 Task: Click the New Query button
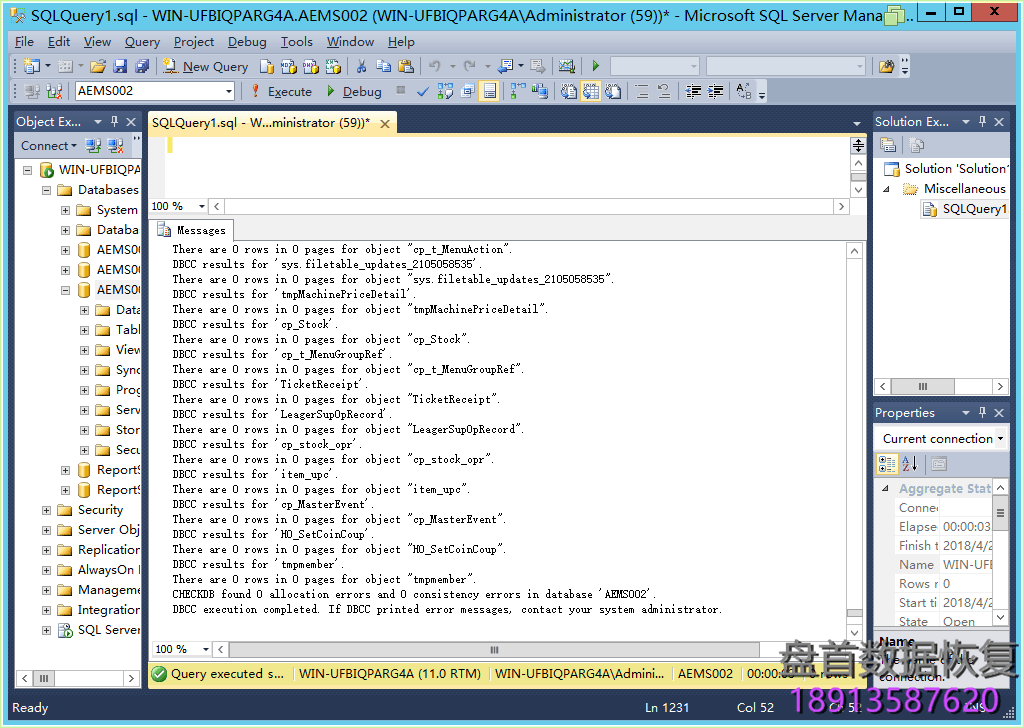point(206,66)
